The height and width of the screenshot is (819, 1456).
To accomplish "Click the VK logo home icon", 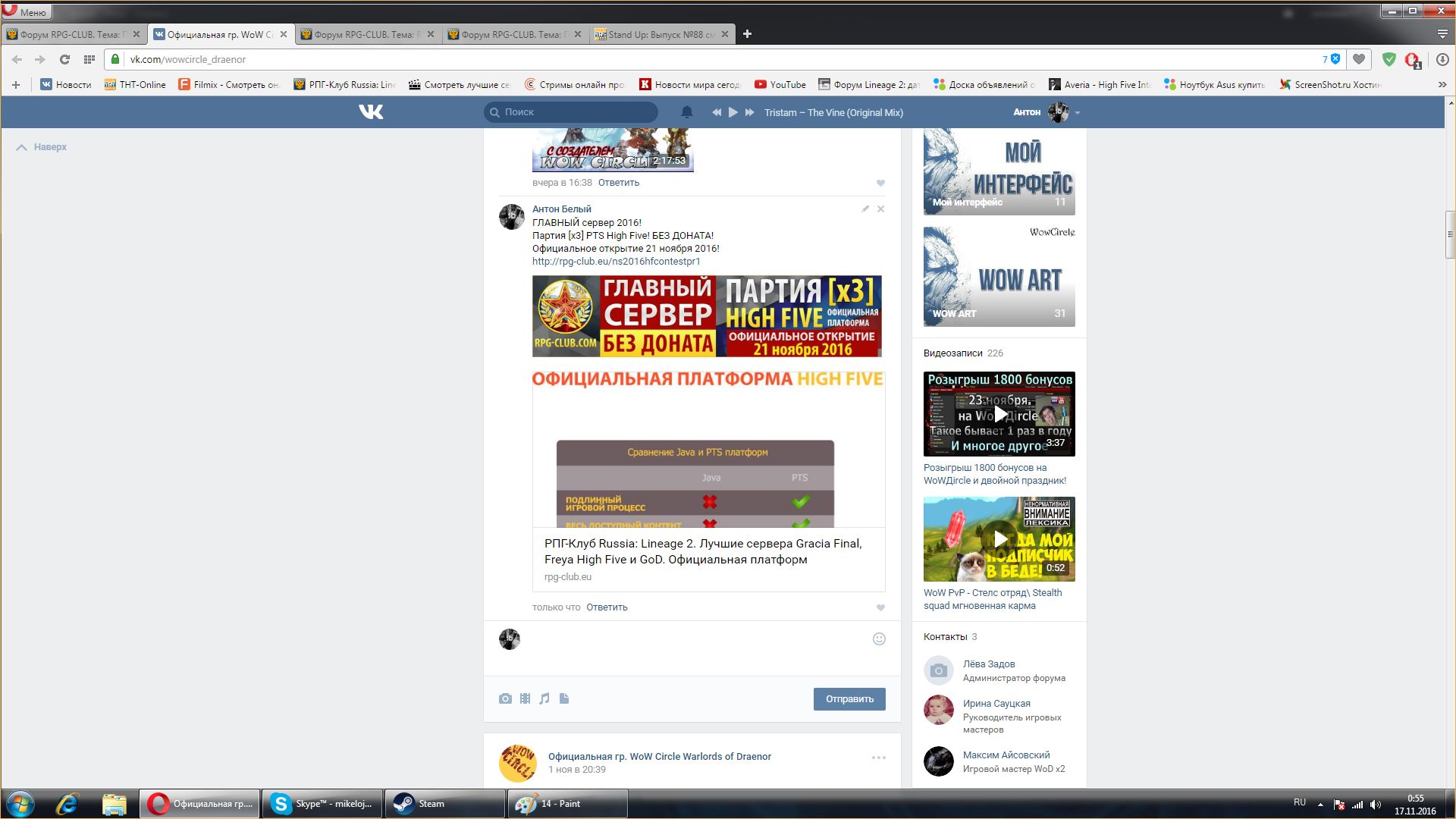I will coord(371,112).
